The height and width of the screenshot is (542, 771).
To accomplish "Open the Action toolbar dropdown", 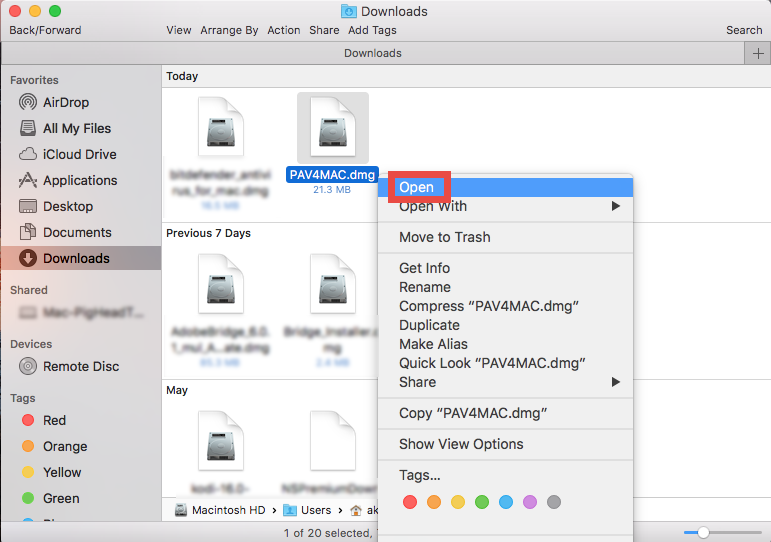I will [284, 30].
